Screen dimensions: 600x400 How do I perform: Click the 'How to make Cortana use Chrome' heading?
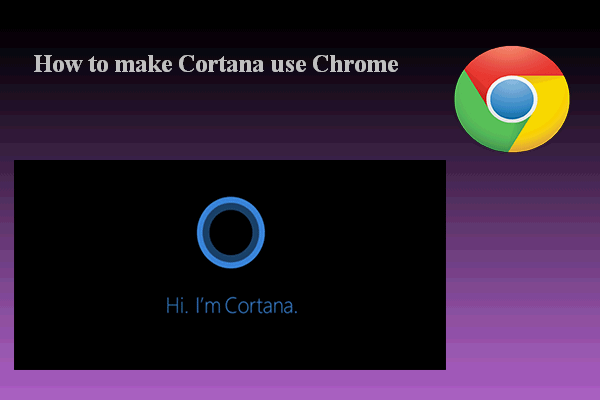216,64
